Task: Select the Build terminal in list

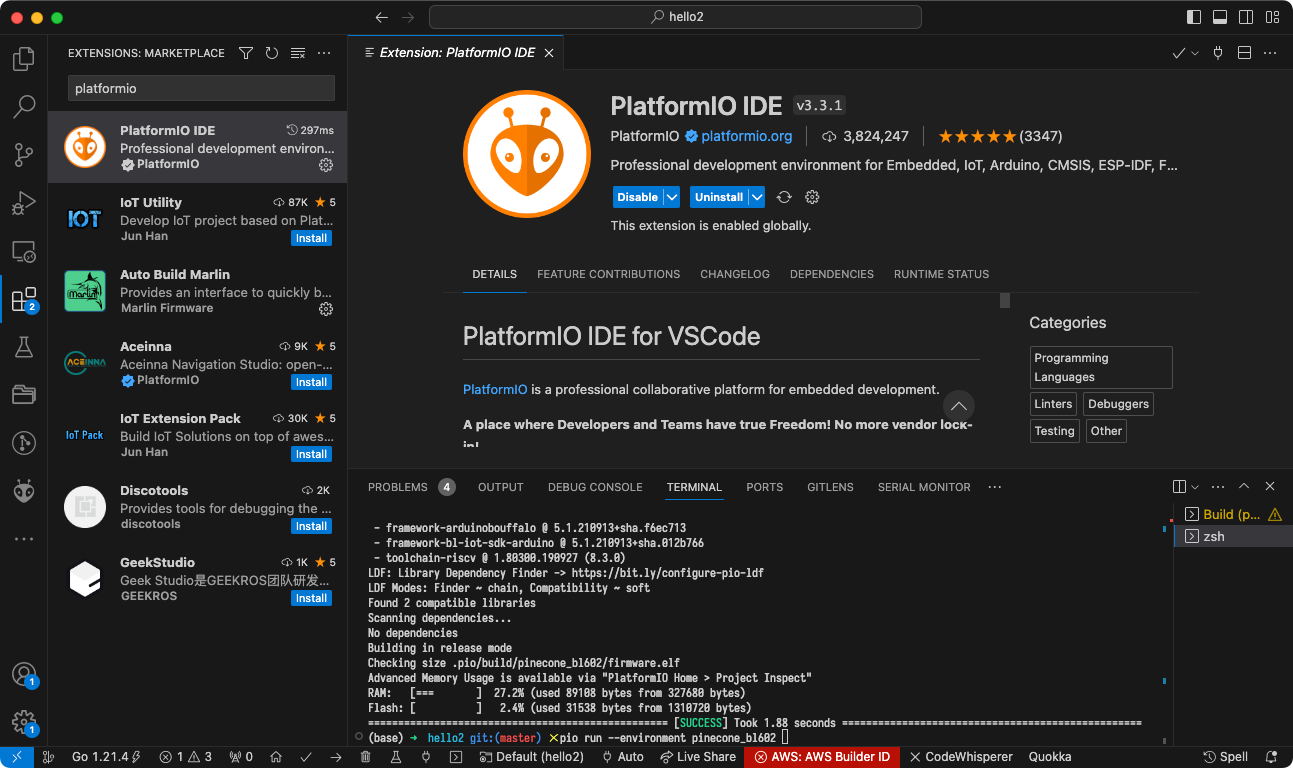Action: tap(1232, 514)
